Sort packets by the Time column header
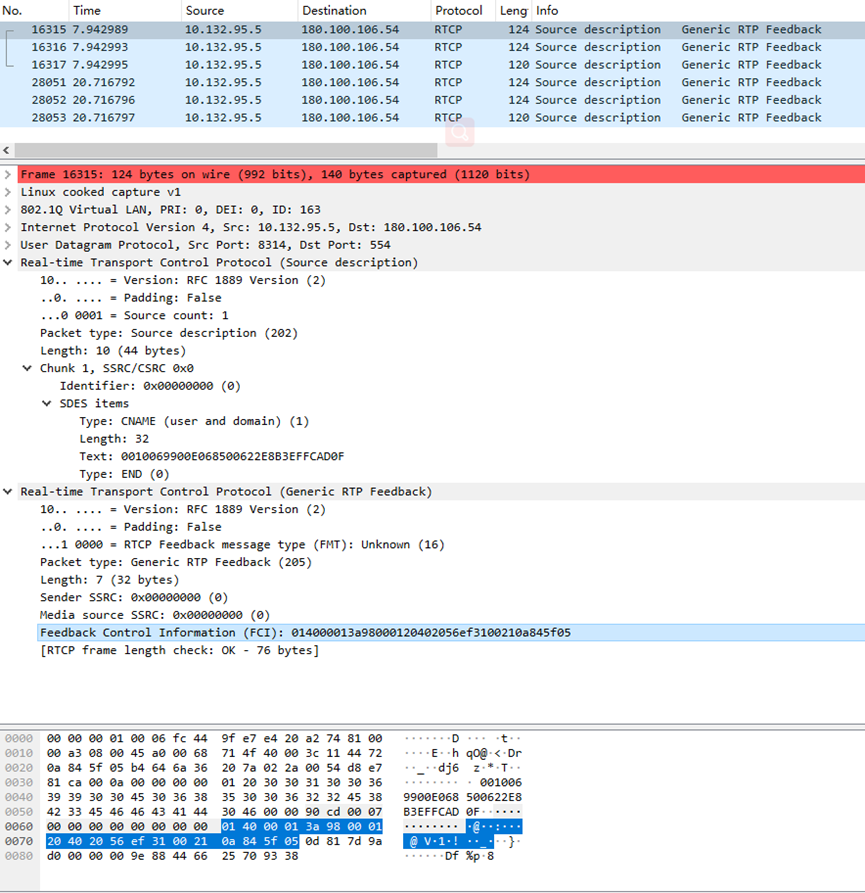 pos(125,10)
